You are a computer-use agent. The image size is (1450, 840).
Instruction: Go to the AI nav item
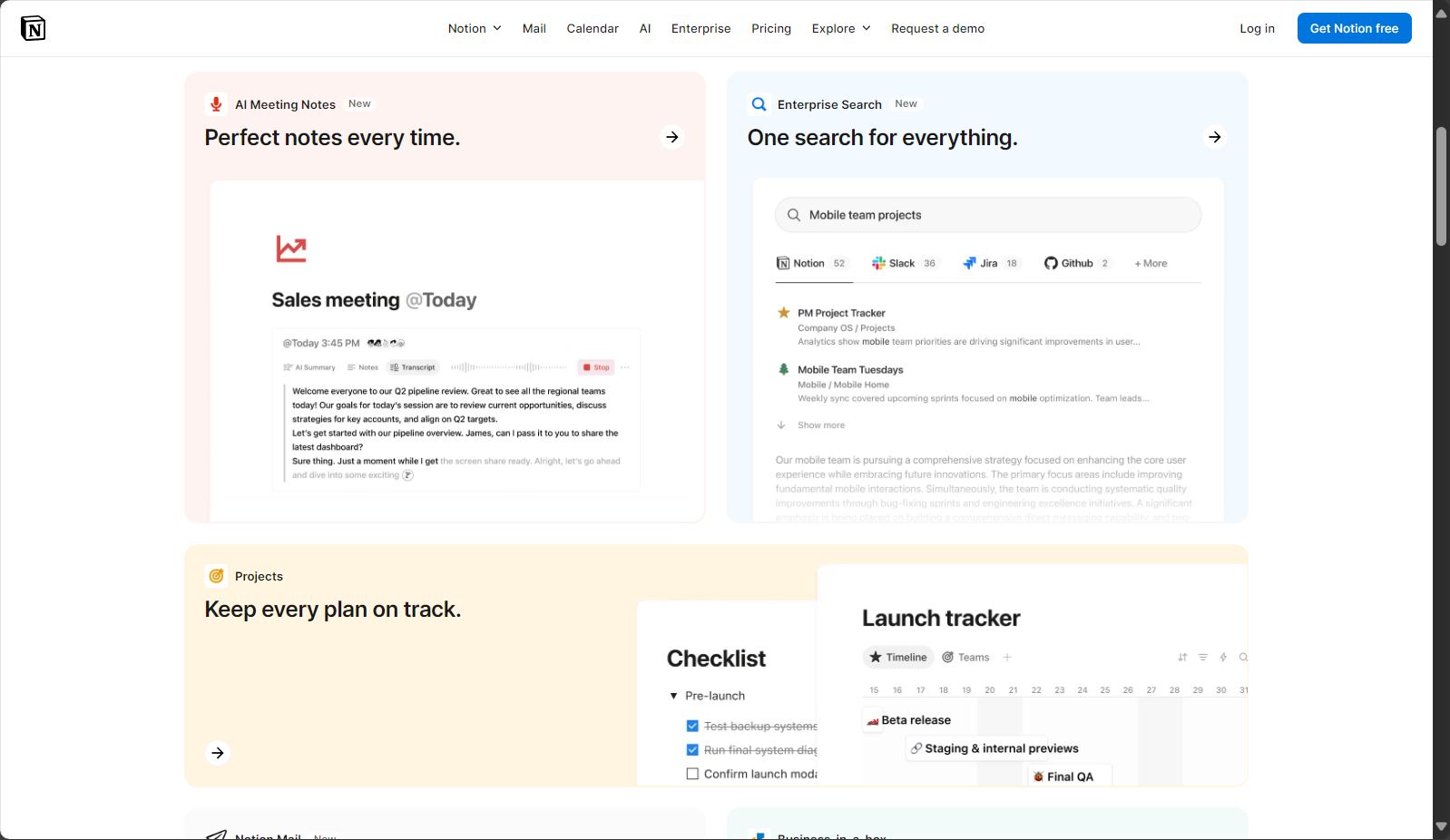pyautogui.click(x=645, y=28)
